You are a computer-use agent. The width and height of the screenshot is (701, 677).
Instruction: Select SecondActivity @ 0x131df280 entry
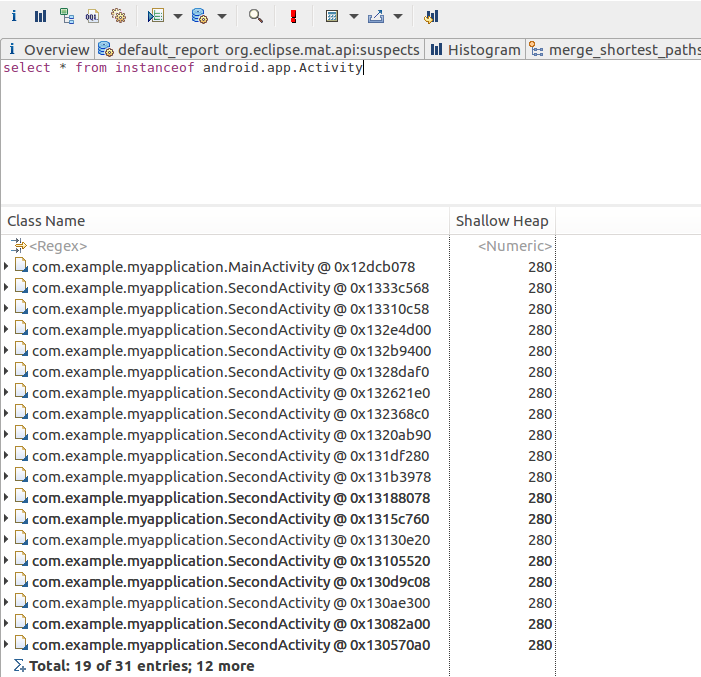[231, 456]
